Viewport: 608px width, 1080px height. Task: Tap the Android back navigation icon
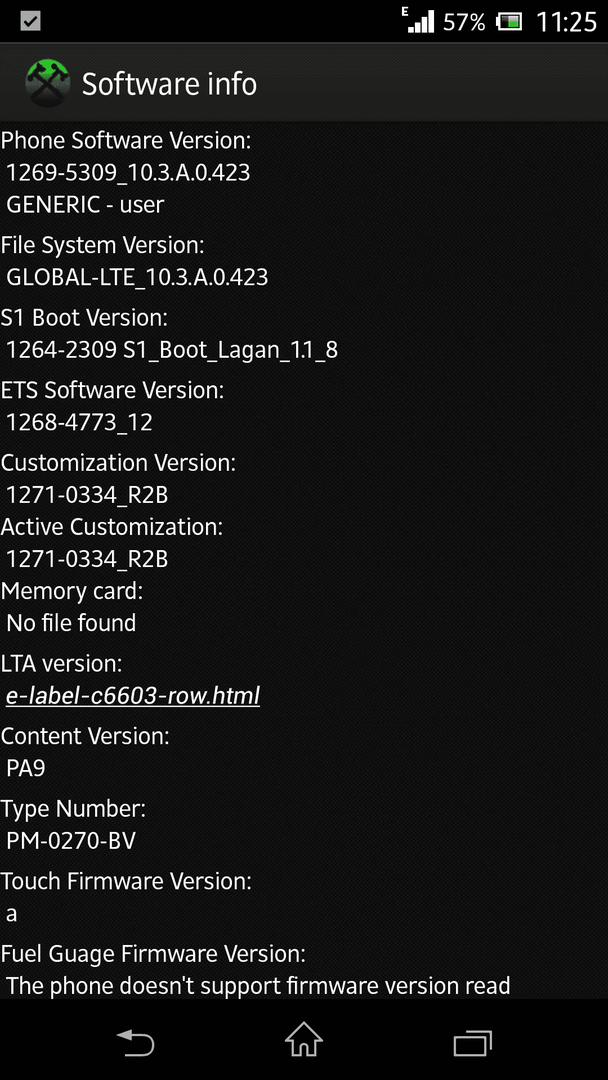click(135, 1042)
